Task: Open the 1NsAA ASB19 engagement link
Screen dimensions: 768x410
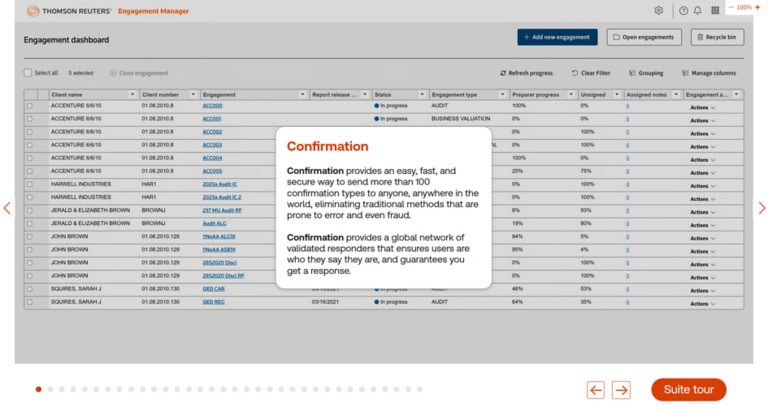Action: (219, 250)
